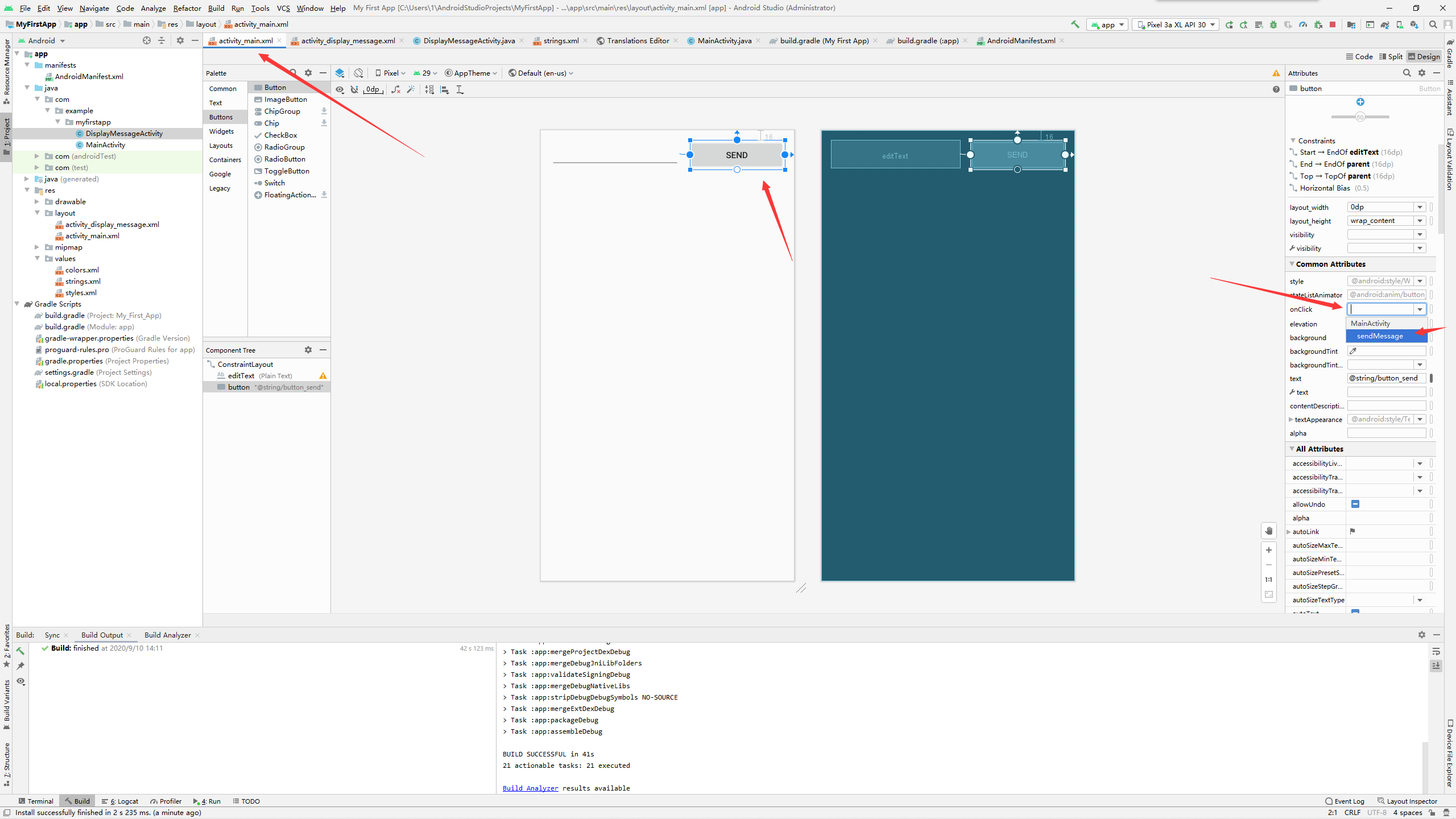Select sendMessage from onClick suggestions
The width and height of the screenshot is (1456, 819).
(1380, 336)
